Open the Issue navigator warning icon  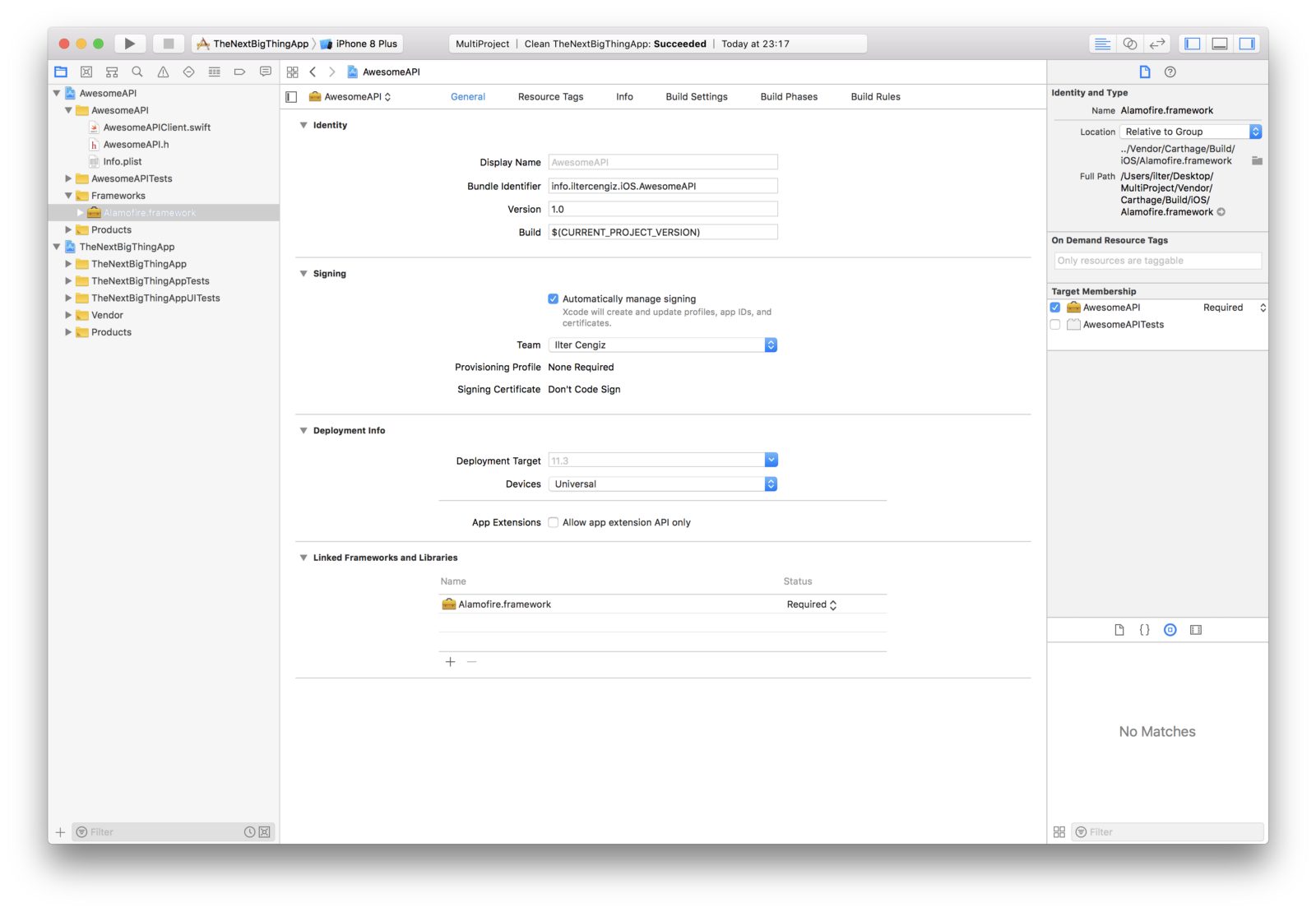pos(163,72)
